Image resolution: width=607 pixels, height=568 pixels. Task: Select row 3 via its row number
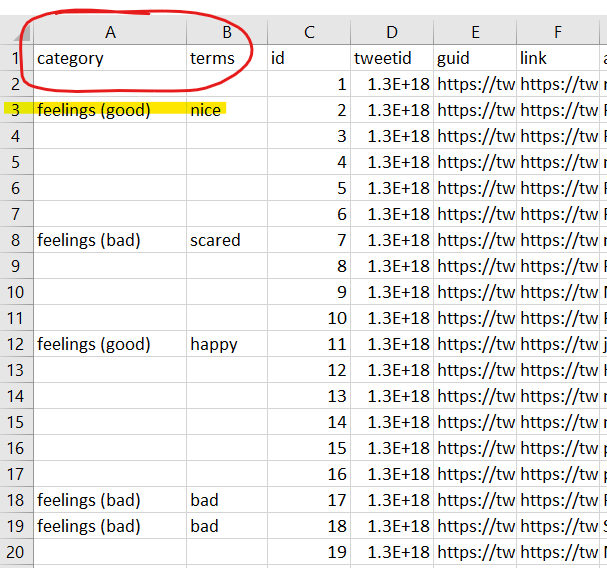16,110
